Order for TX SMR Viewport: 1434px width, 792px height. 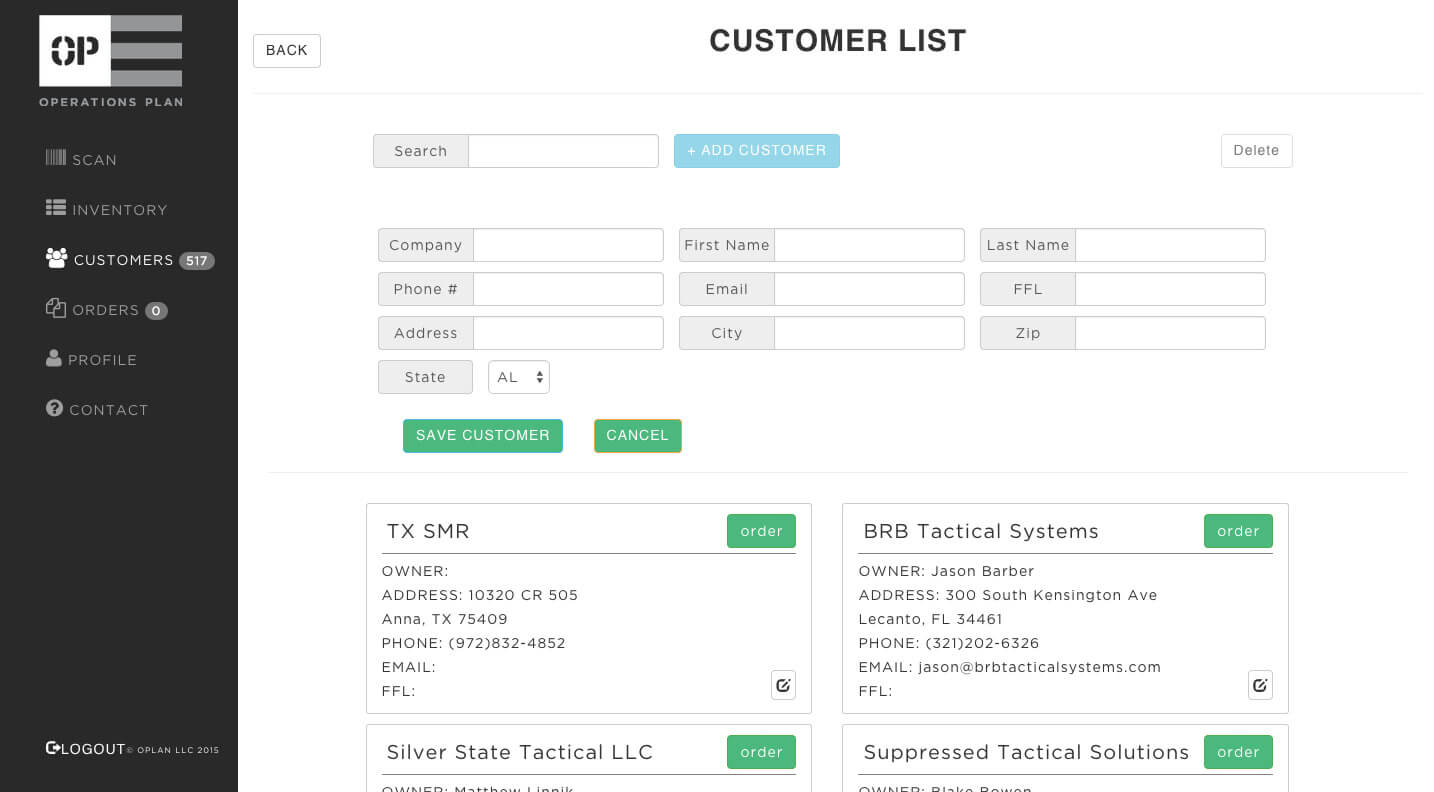click(x=761, y=531)
